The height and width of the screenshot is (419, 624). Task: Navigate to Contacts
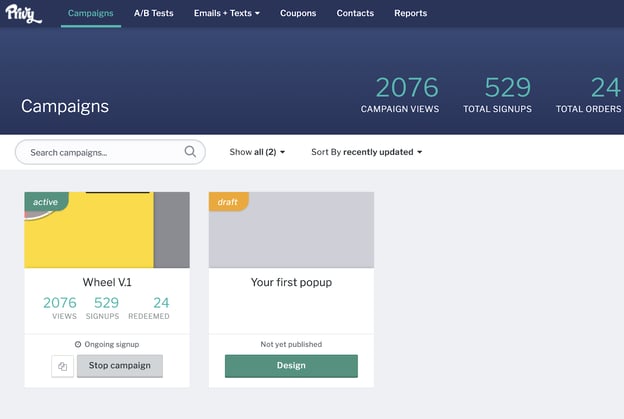pyautogui.click(x=355, y=13)
